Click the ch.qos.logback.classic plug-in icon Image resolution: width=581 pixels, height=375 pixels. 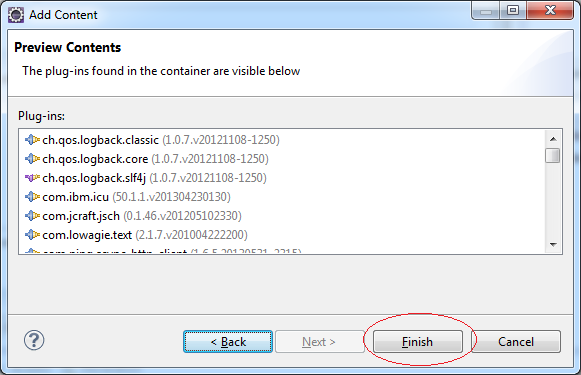pyautogui.click(x=32, y=140)
